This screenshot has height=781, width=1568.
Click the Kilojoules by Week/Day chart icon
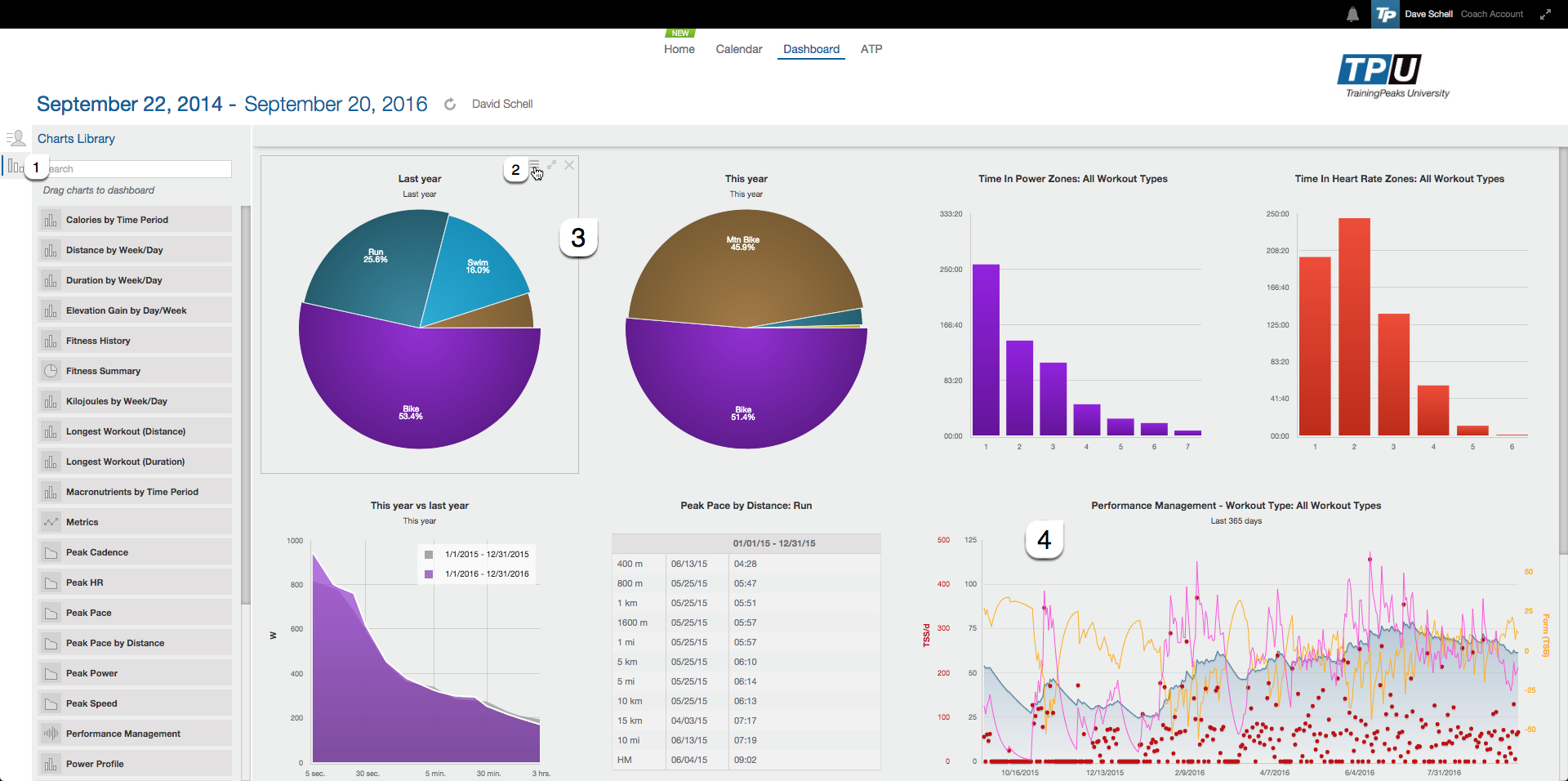coord(51,401)
